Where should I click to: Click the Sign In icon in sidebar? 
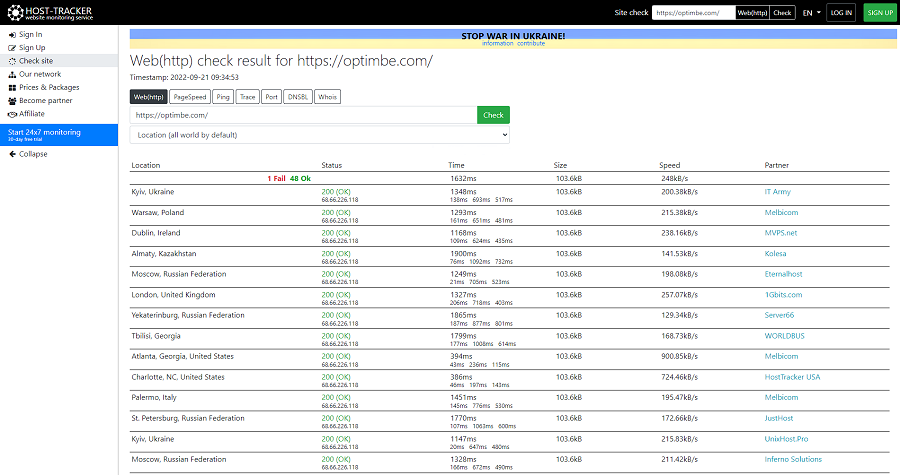pyautogui.click(x=12, y=35)
